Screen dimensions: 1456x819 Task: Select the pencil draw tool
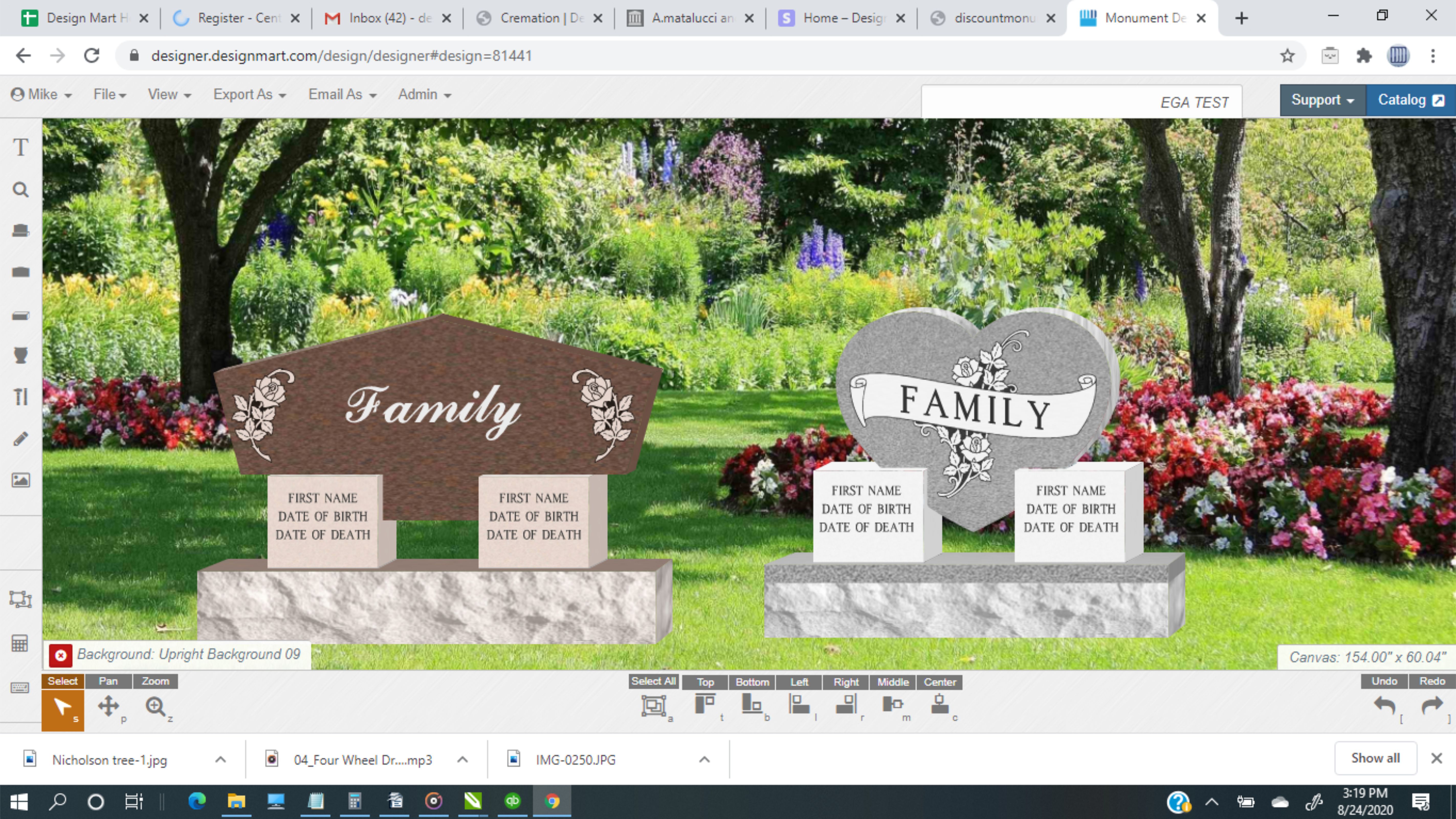tap(21, 438)
